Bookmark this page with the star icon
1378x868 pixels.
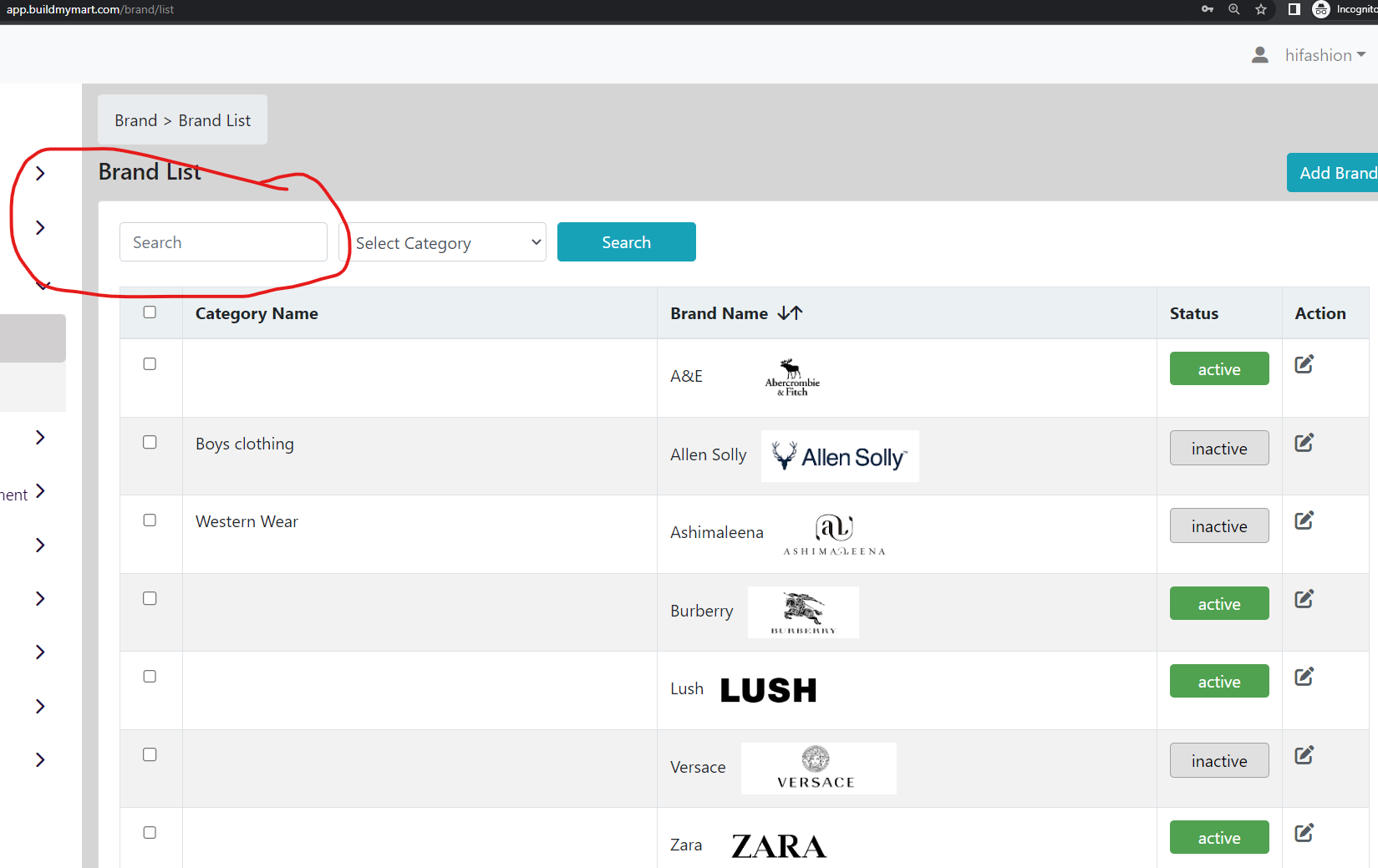[1261, 9]
